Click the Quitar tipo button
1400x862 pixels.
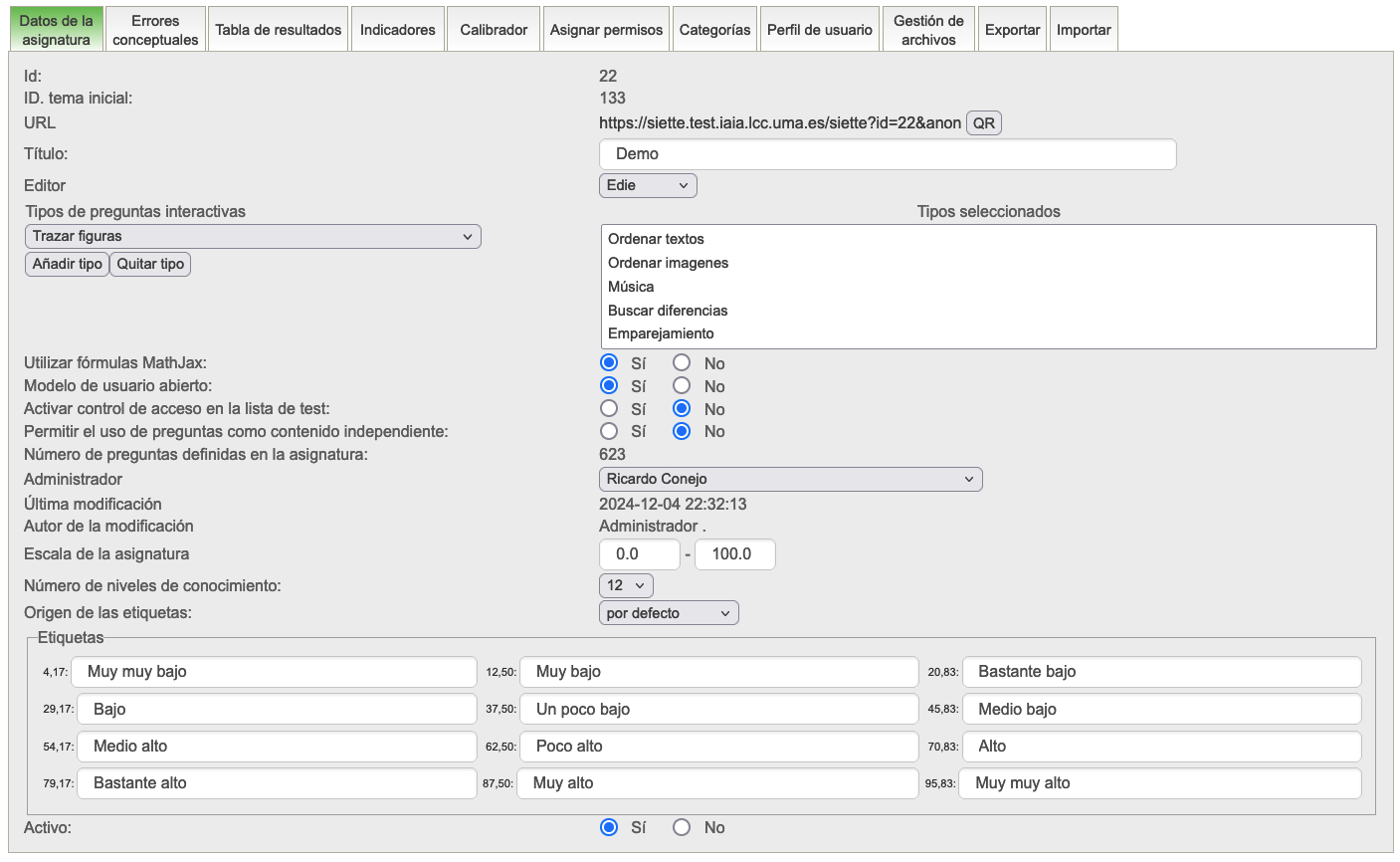point(150,264)
